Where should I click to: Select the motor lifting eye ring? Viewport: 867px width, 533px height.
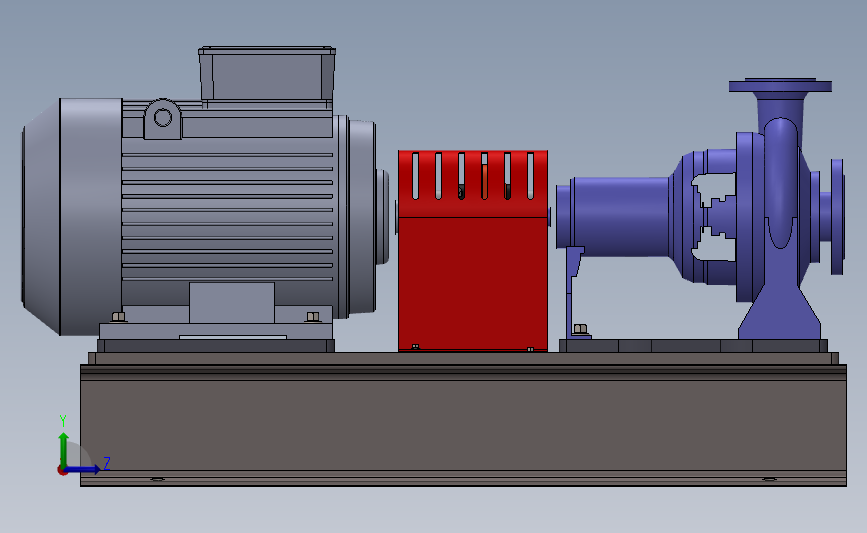tap(163, 118)
